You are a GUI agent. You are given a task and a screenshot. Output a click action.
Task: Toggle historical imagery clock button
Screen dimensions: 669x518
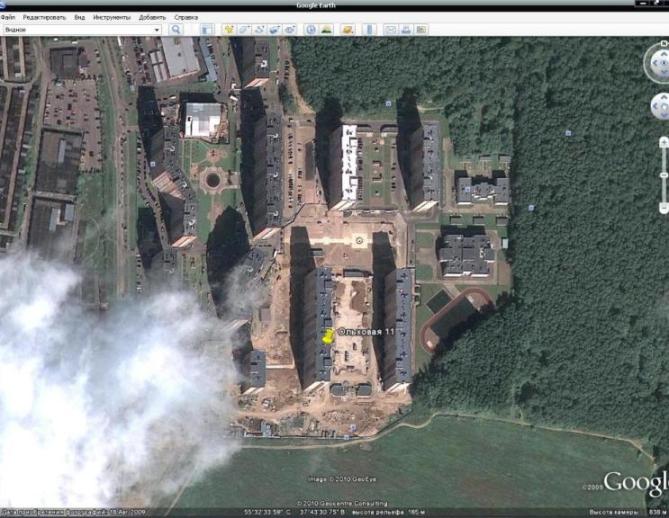pyautogui.click(x=312, y=30)
